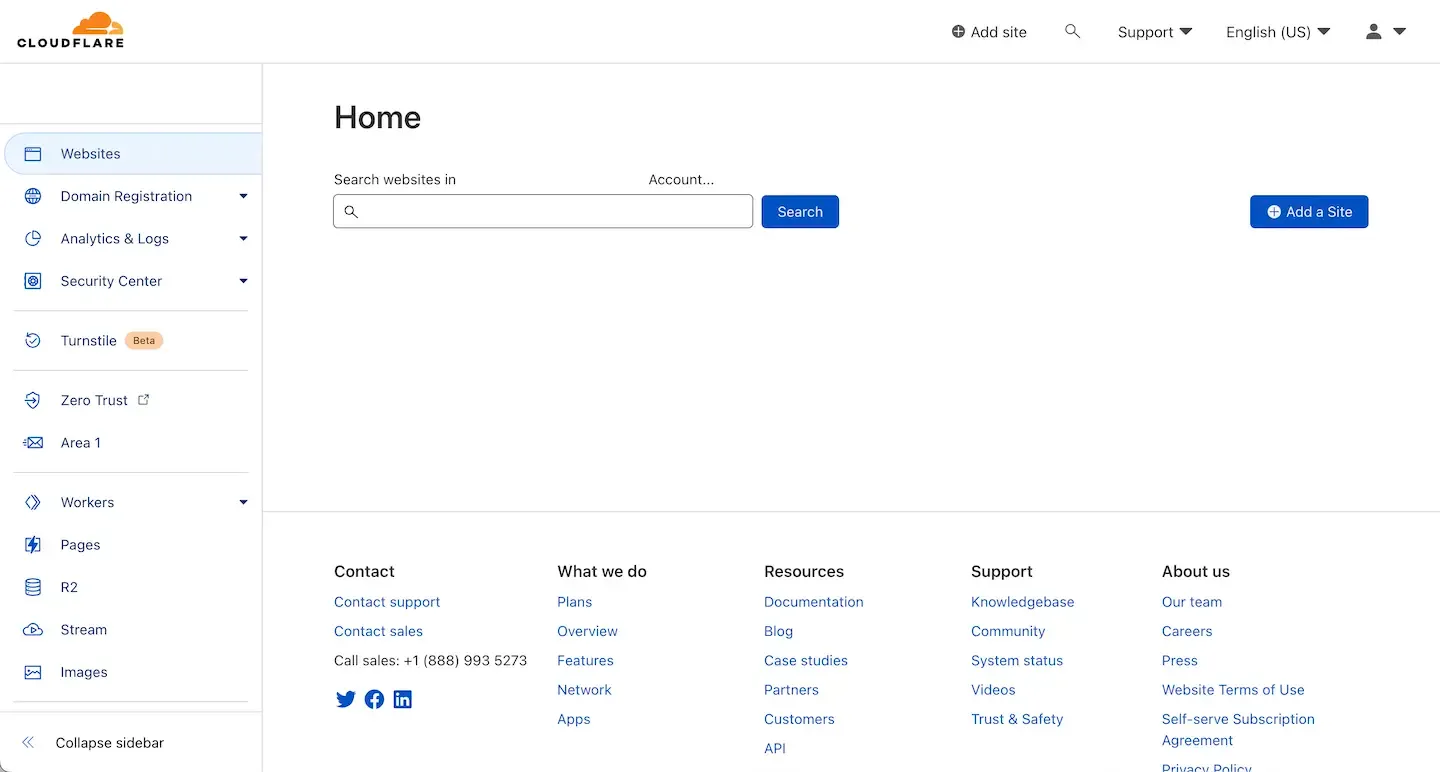Expand the Workers submenu arrow
Image resolution: width=1440 pixels, height=772 pixels.
pos(243,502)
